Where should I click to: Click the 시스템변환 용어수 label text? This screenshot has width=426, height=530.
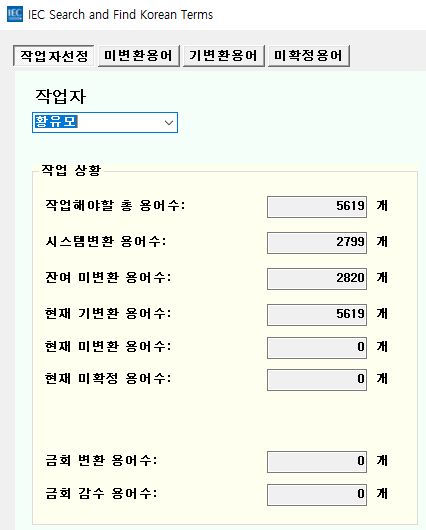coord(106,241)
